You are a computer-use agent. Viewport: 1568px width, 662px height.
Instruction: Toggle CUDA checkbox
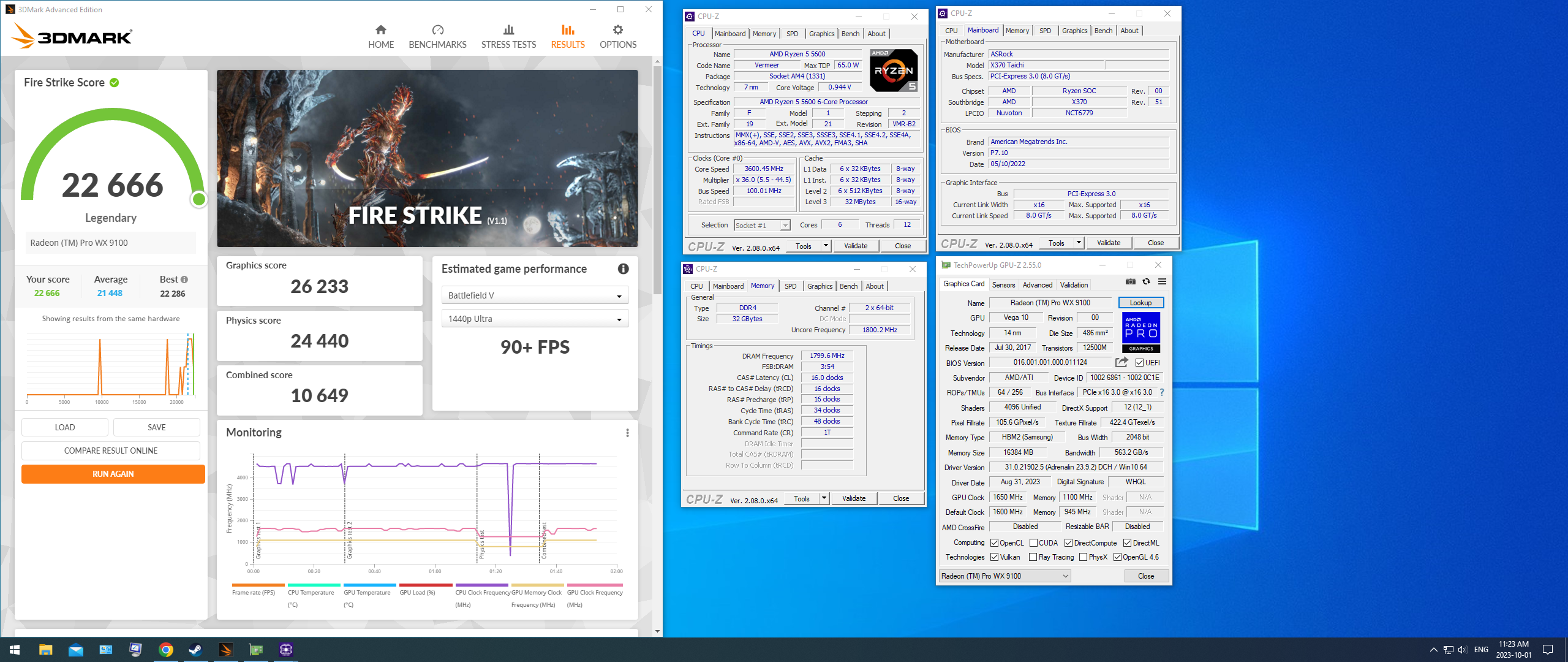[1033, 543]
